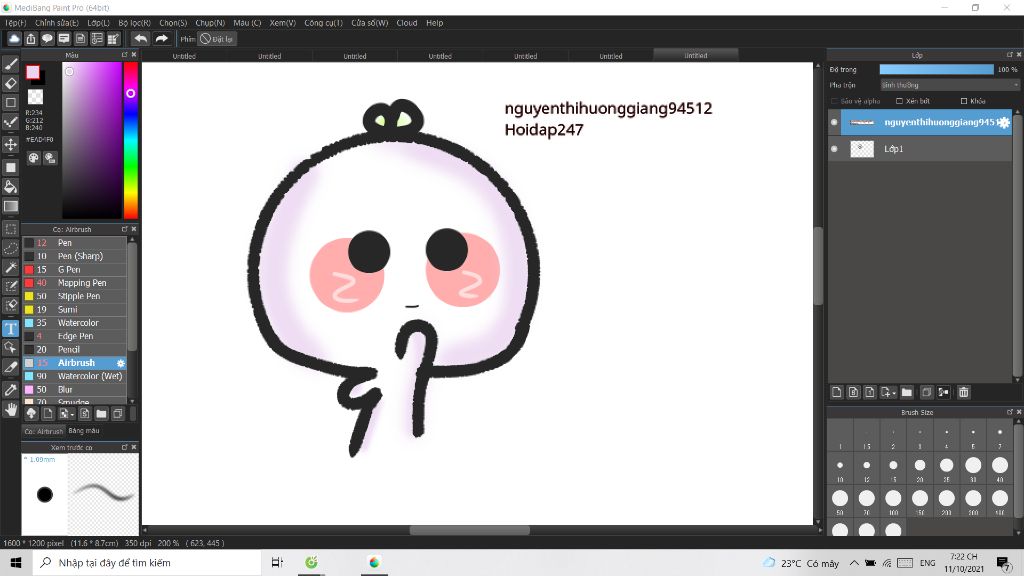Expand the add special layer dropdown

[x=893, y=393]
